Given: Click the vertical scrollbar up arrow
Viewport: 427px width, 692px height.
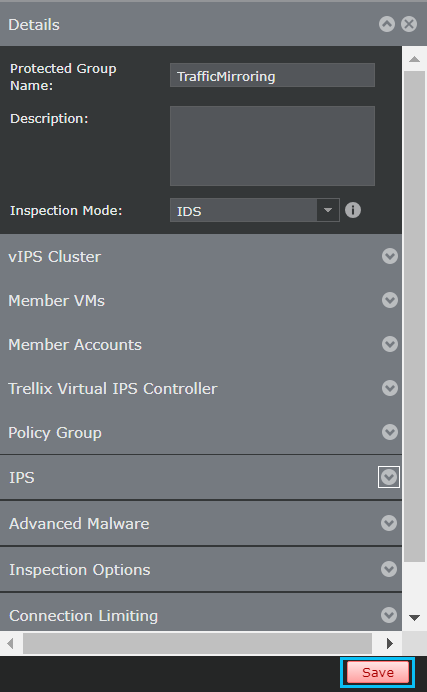Looking at the screenshot, I should point(414,59).
